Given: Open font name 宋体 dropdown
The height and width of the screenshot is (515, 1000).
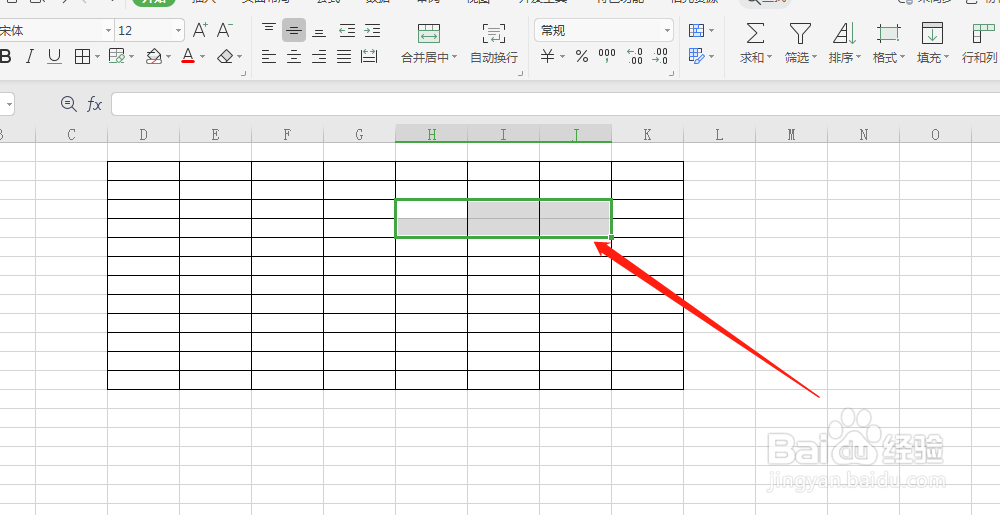Looking at the screenshot, I should [108, 30].
